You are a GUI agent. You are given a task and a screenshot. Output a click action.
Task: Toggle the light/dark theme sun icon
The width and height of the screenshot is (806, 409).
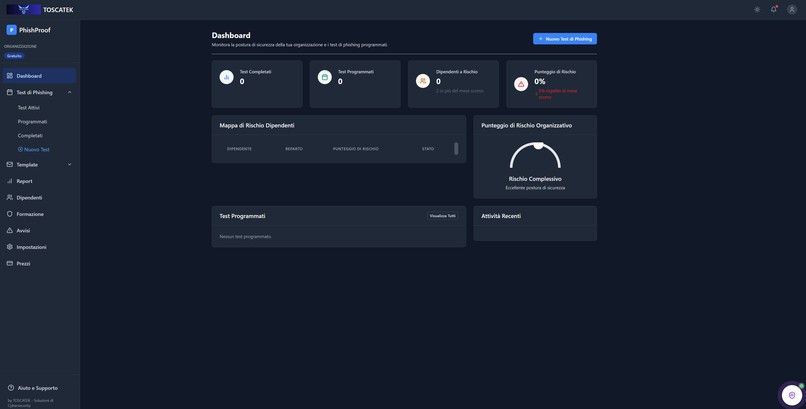[x=757, y=9]
